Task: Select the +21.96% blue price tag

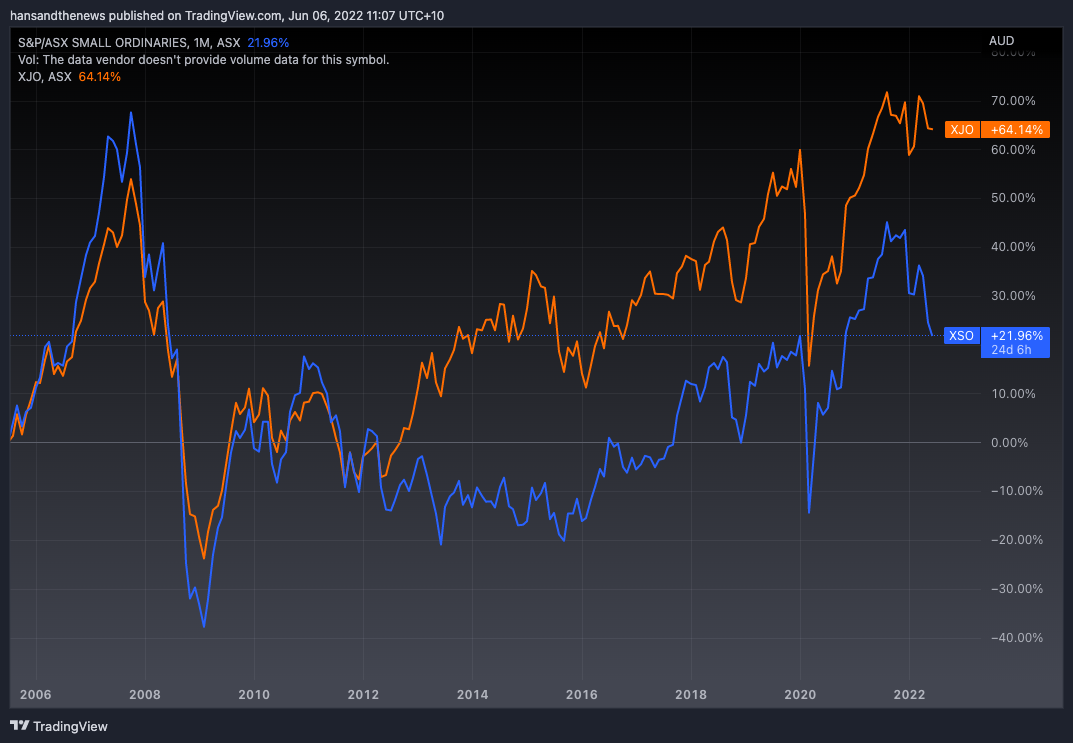Action: (1015, 336)
